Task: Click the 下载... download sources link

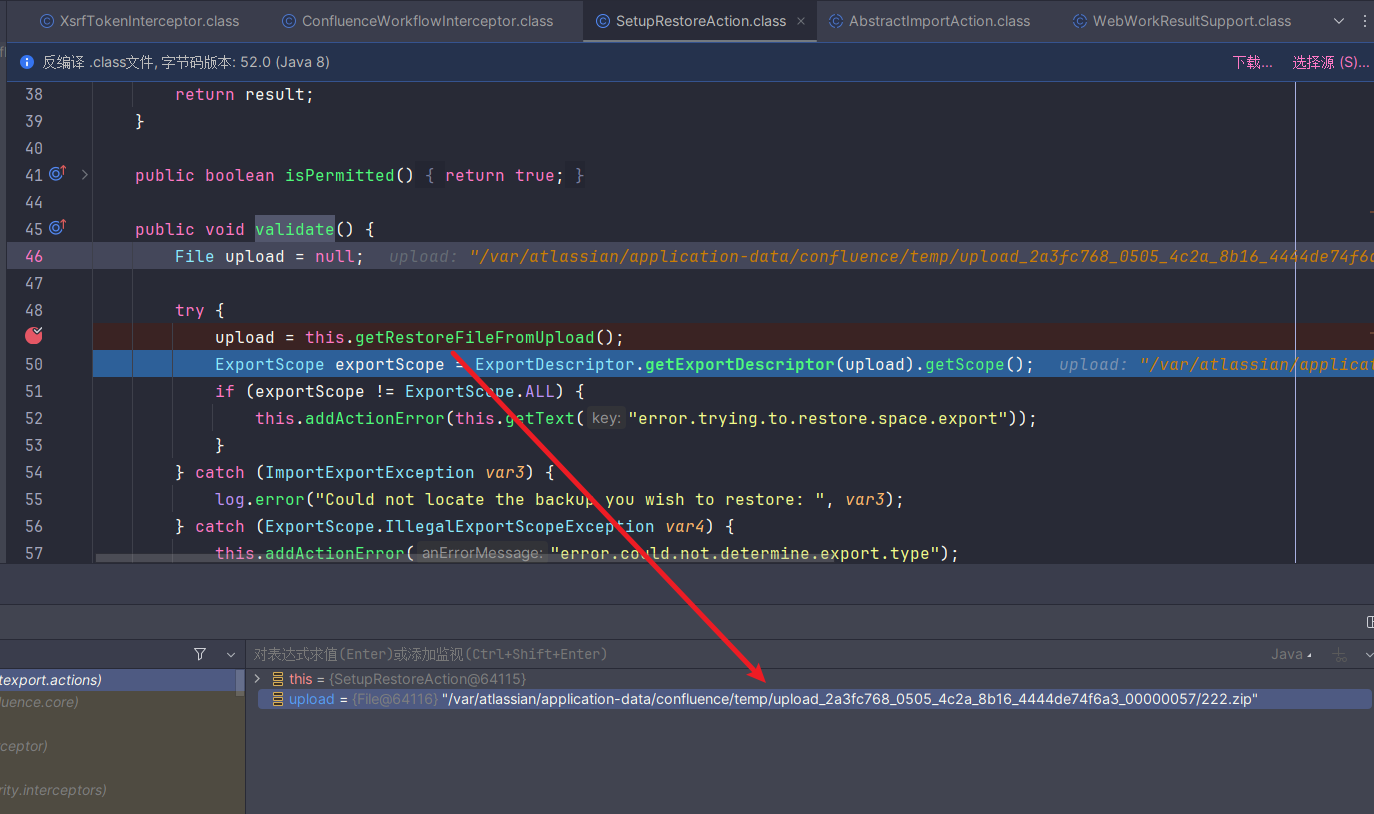Action: coord(1252,62)
